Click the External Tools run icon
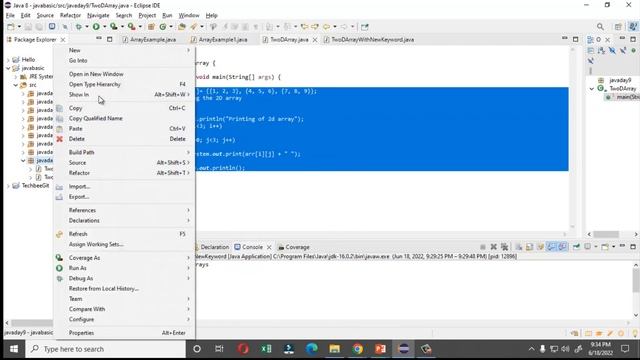The image size is (640, 360). click(x=131, y=27)
